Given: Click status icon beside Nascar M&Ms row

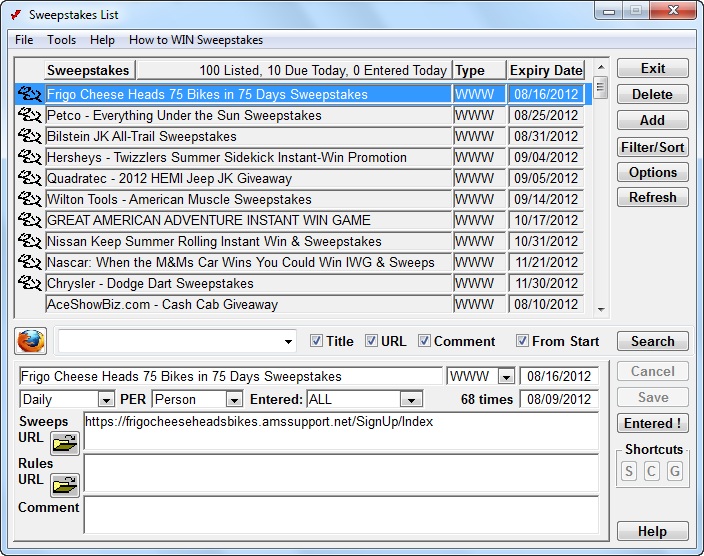Looking at the screenshot, I should click(30, 262).
